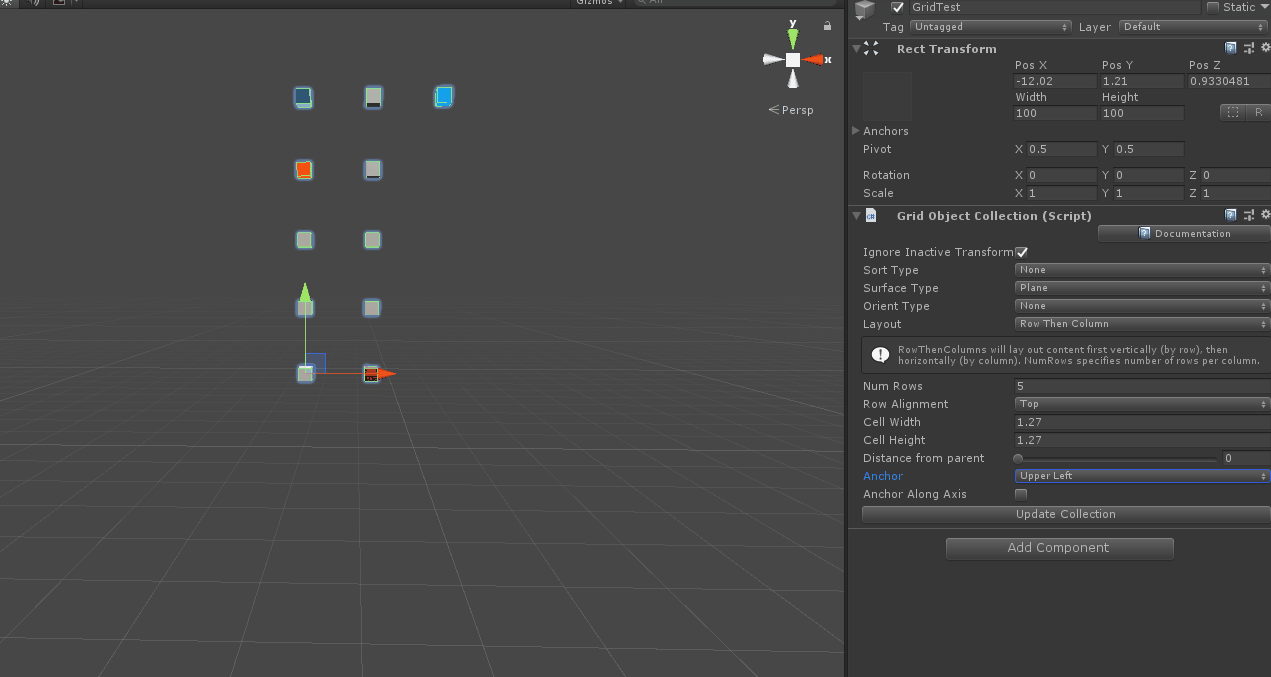Open the Anchor dropdown showing Upper Left
The height and width of the screenshot is (677, 1271).
click(x=1142, y=476)
